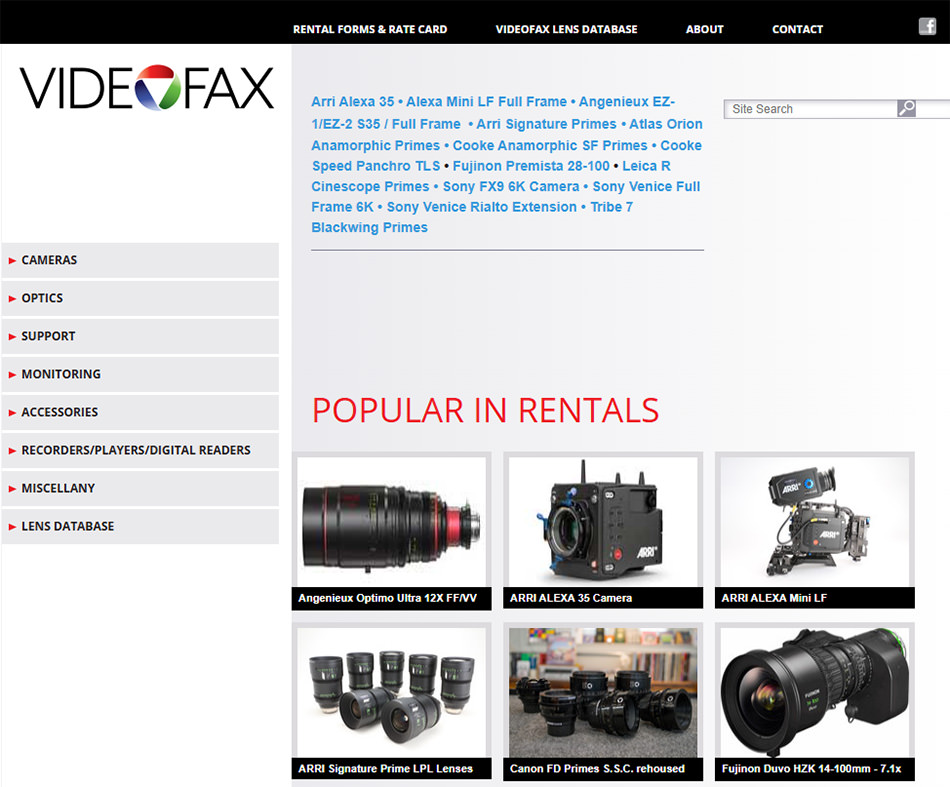
Task: Follow the Cooke Anamorphic SF Primes link
Action: click(x=550, y=145)
